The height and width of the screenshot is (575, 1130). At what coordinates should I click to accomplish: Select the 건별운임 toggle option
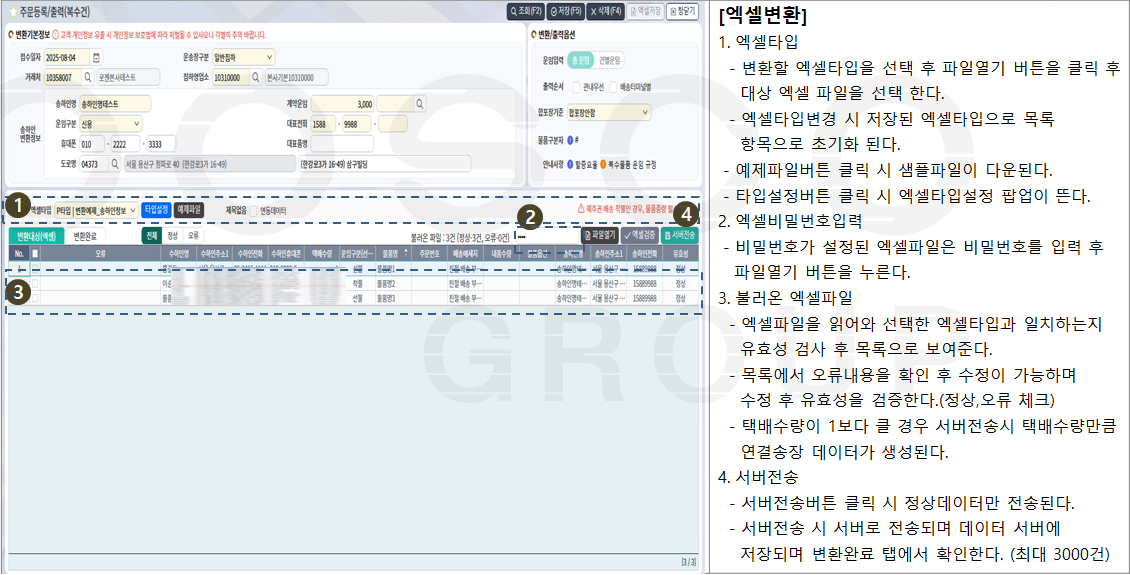coord(609,61)
